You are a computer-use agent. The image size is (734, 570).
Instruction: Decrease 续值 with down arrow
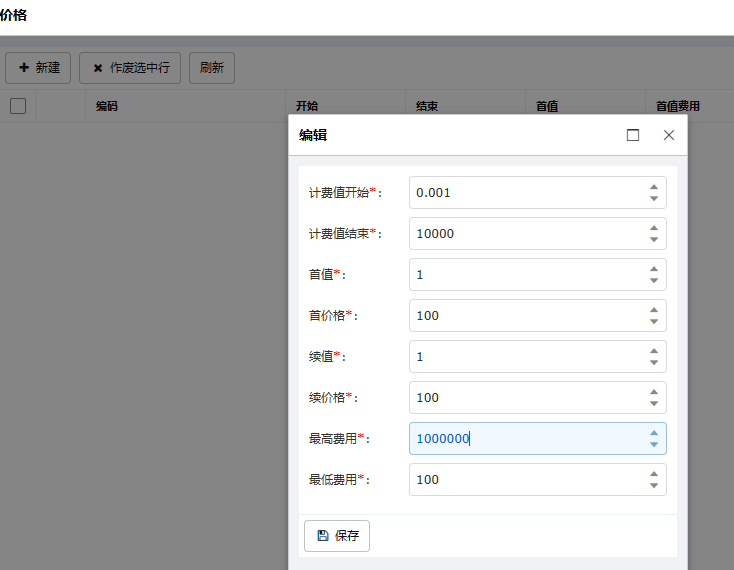[x=654, y=362]
